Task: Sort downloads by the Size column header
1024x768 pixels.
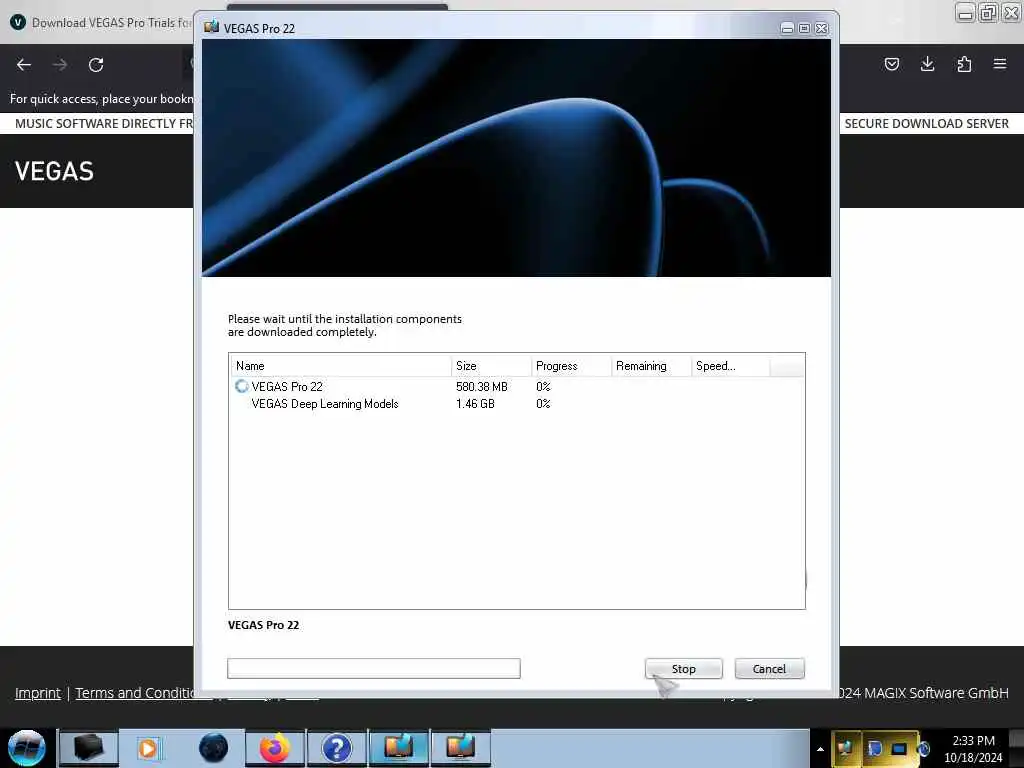Action: point(491,366)
